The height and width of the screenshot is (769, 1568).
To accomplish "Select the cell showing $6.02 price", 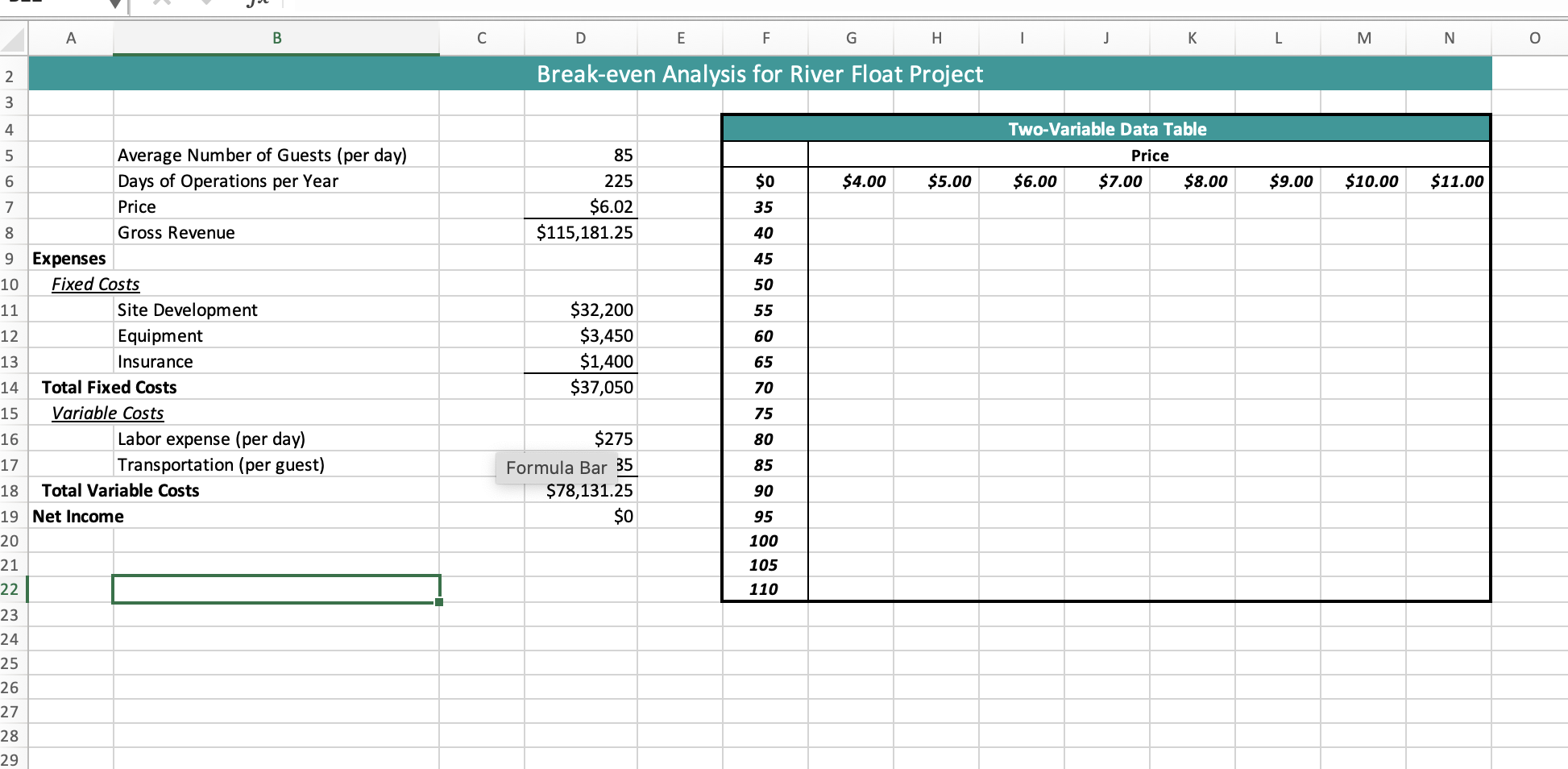I will [x=580, y=206].
